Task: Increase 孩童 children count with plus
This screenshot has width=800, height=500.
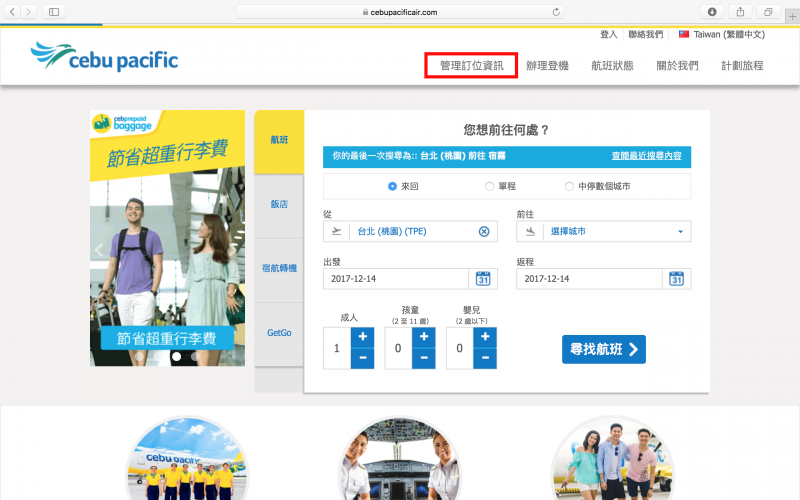Action: [x=424, y=337]
